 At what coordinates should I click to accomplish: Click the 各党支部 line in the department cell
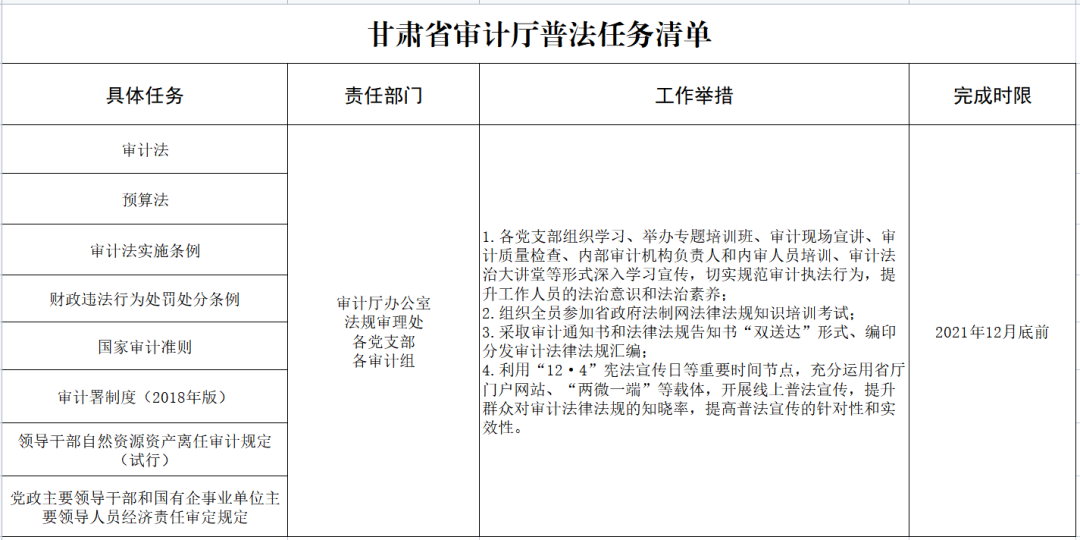(384, 341)
